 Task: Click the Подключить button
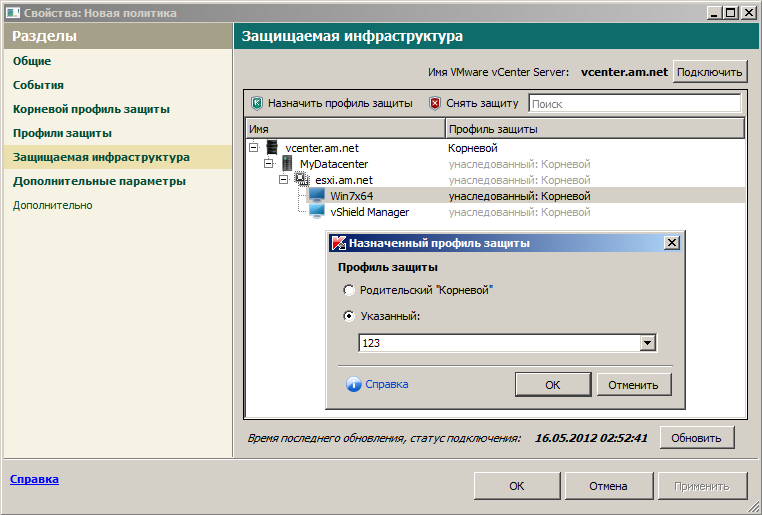710,72
